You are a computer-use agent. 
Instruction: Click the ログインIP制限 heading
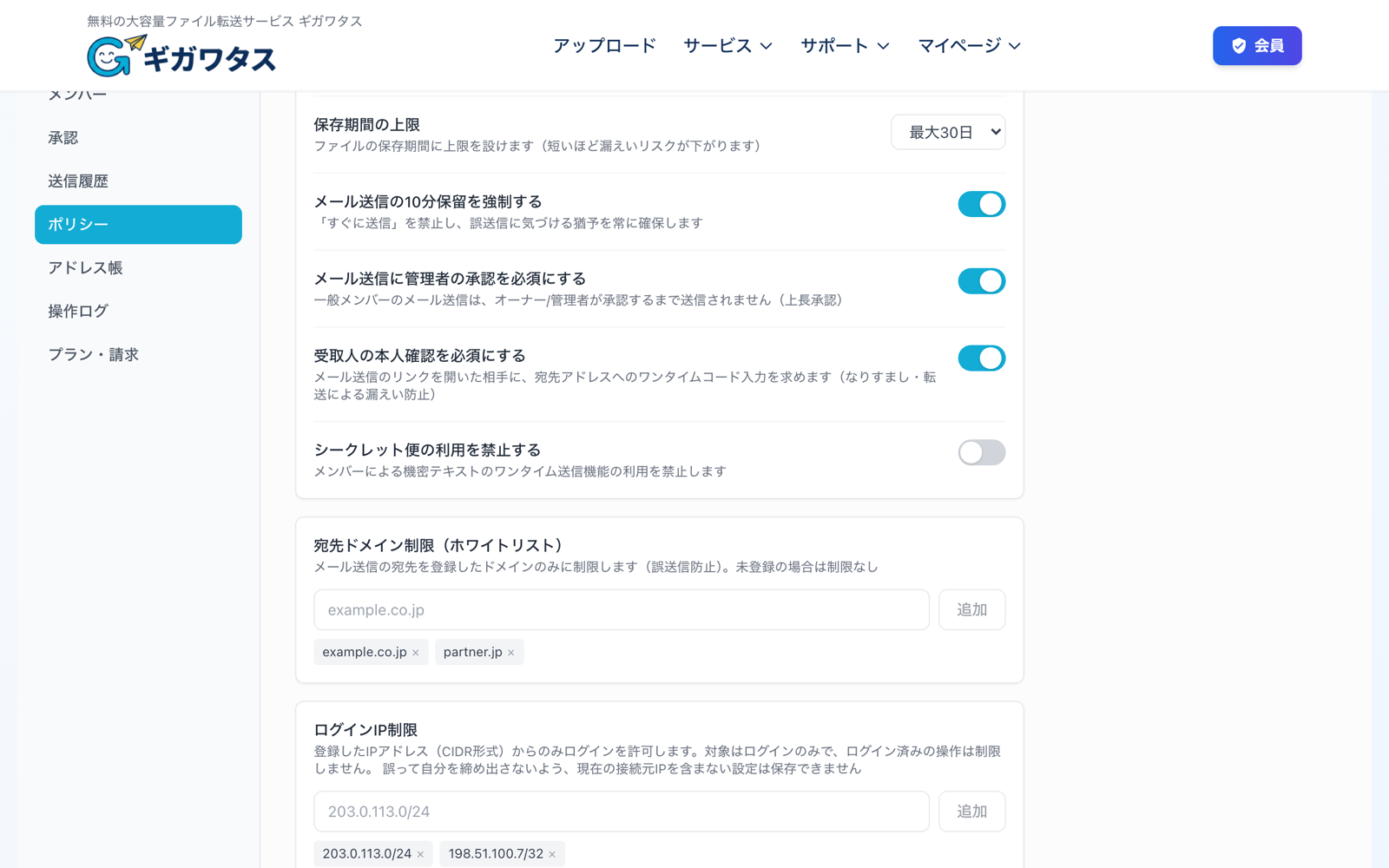click(365, 730)
